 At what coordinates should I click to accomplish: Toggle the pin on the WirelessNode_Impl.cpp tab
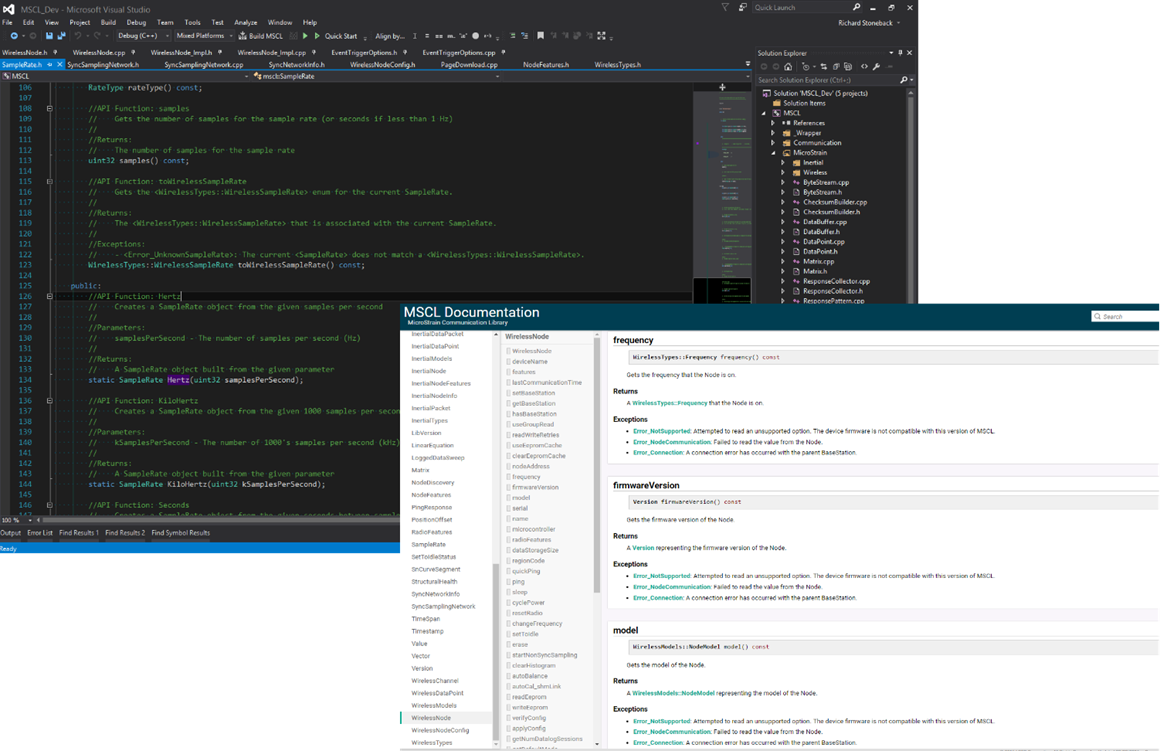[x=314, y=53]
